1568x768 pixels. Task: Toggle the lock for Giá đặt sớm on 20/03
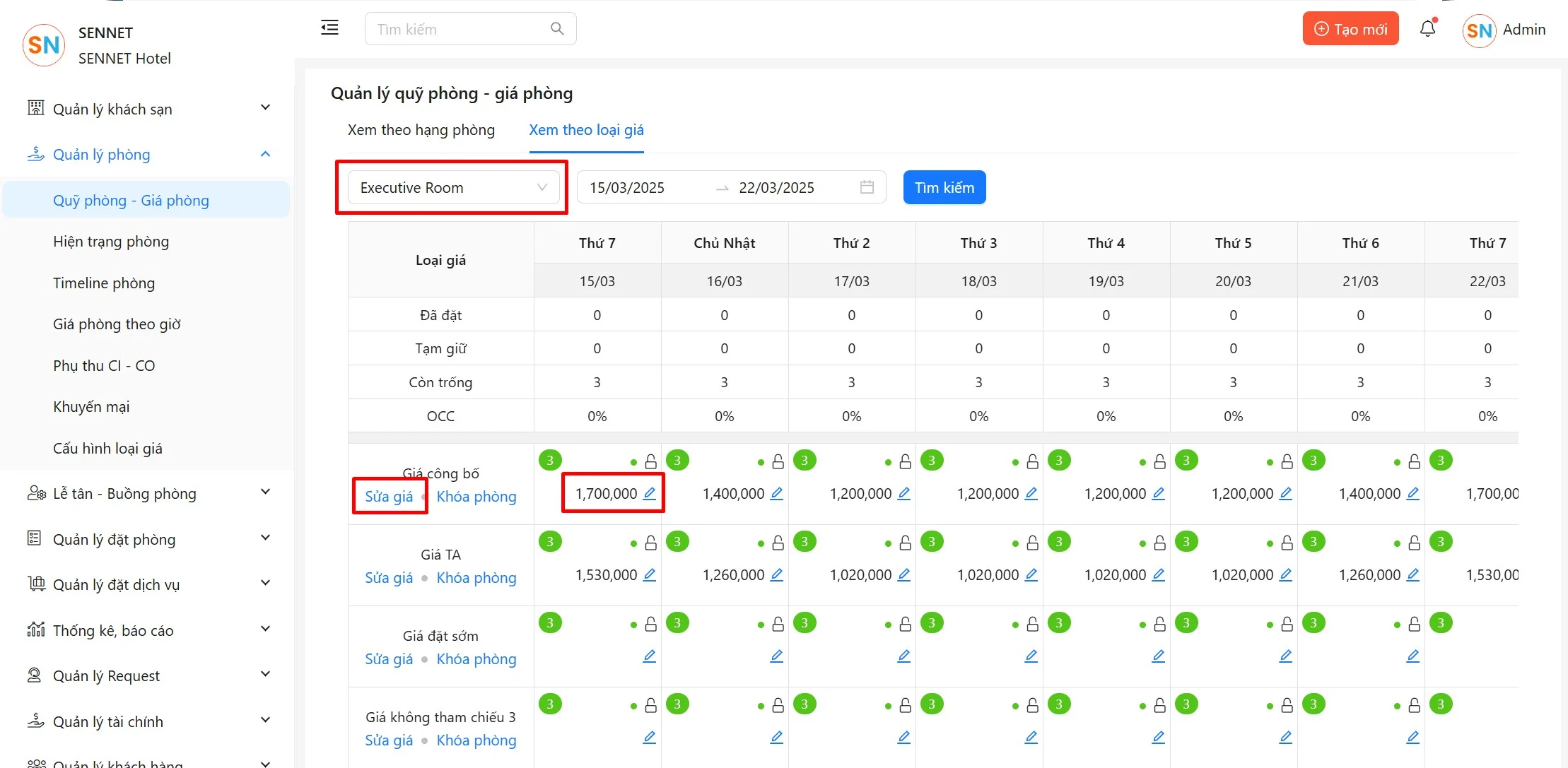[1287, 625]
